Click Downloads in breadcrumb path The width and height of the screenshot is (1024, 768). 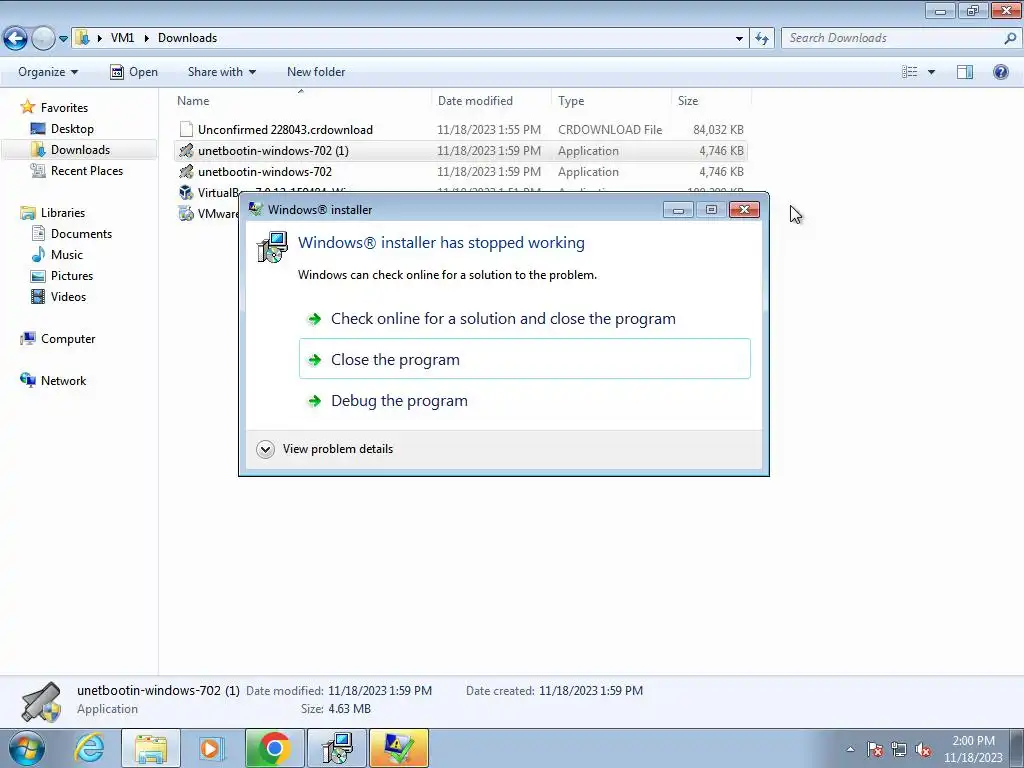187,38
